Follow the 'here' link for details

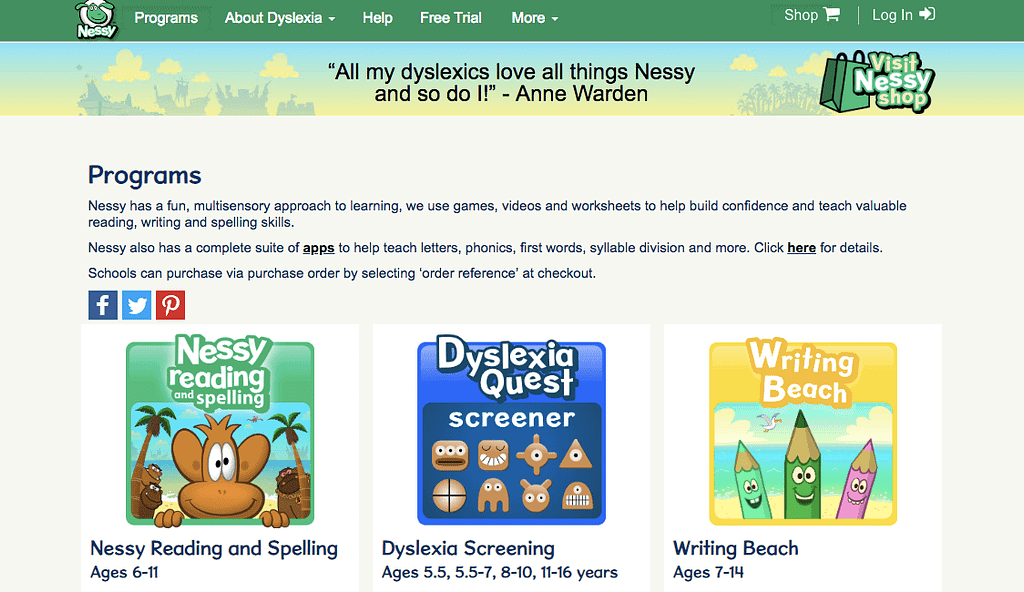click(801, 248)
